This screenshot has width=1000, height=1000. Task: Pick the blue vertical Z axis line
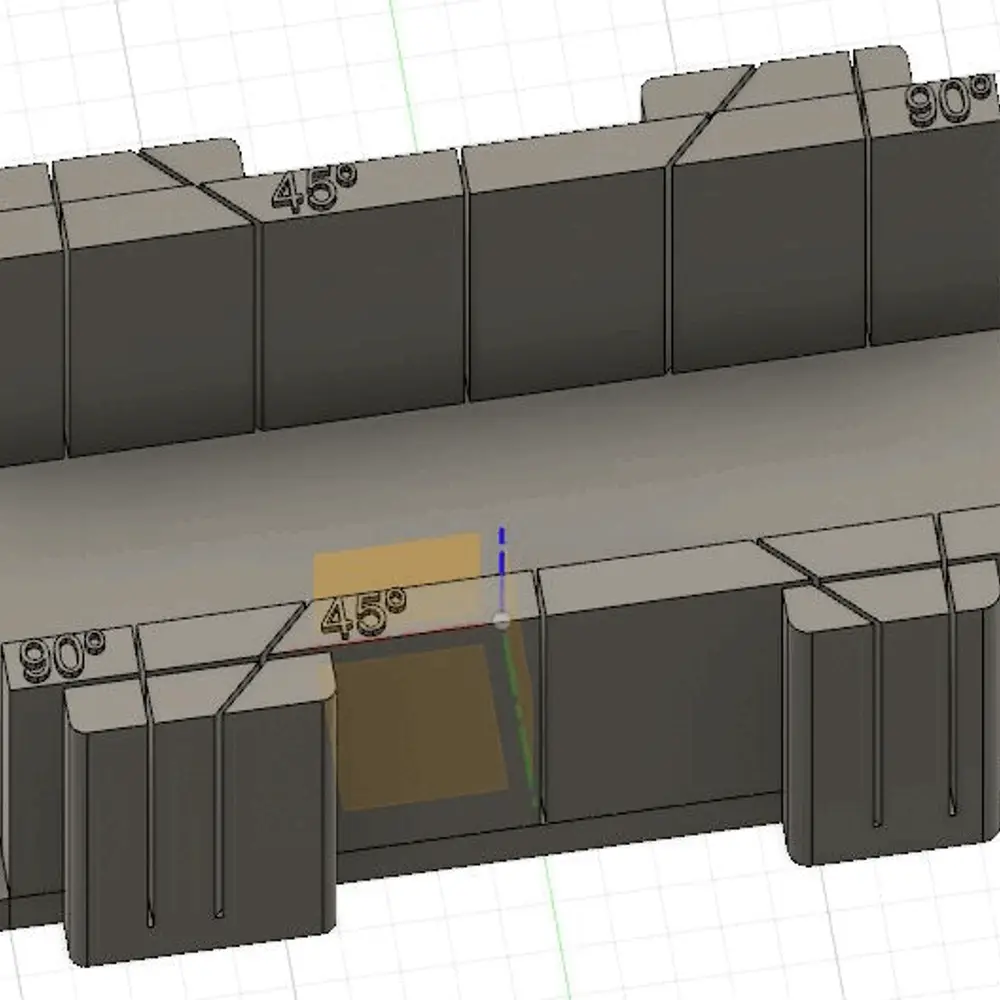pos(502,569)
